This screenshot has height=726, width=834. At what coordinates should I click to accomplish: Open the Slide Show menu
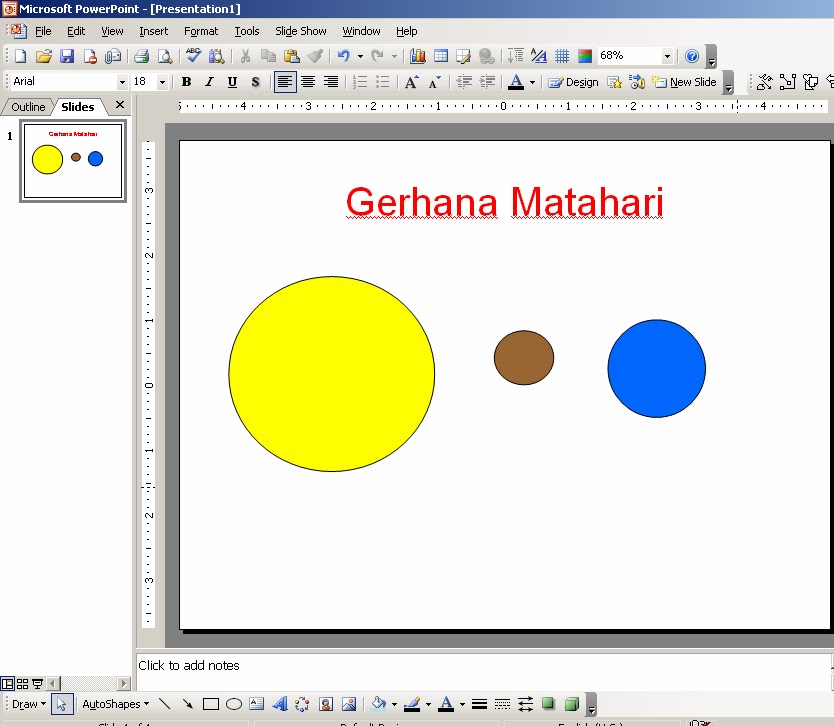[300, 31]
